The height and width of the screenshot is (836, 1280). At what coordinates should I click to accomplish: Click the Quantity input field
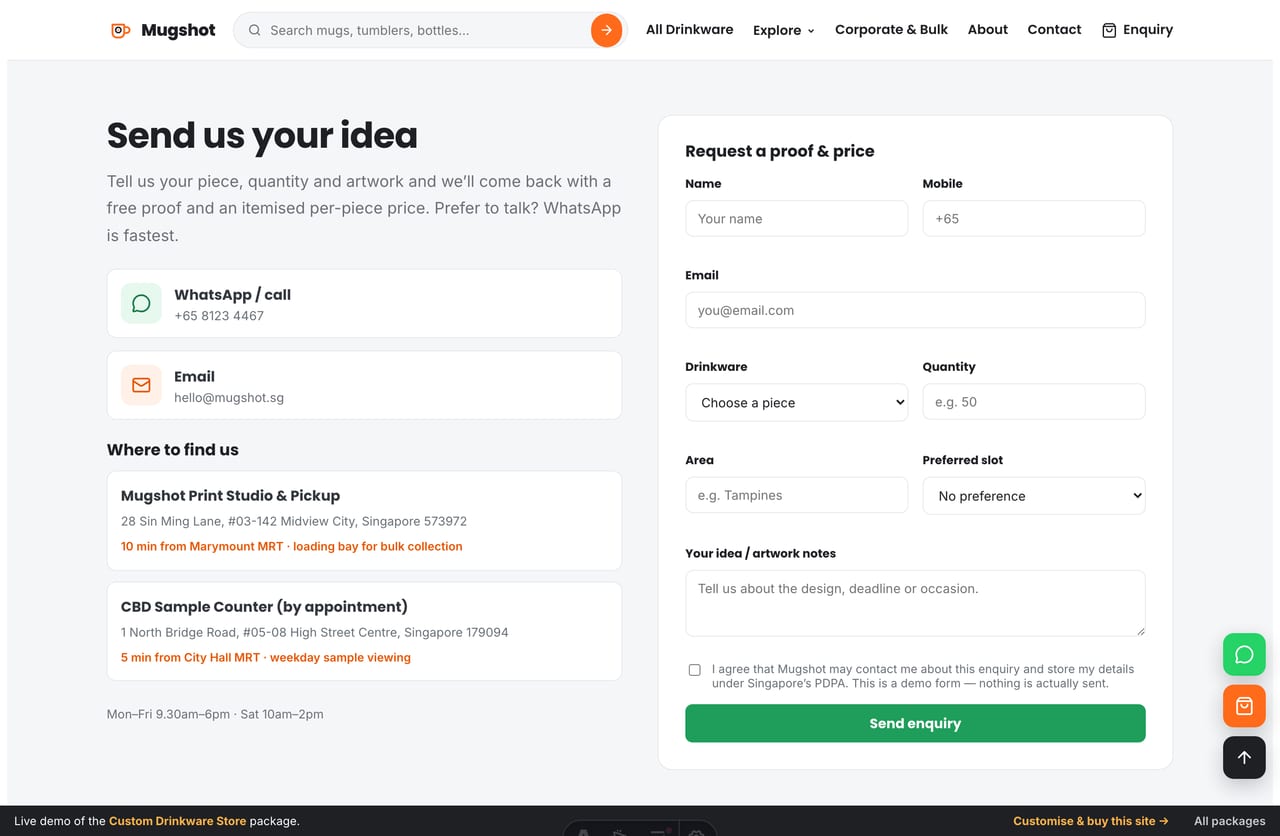[1034, 402]
